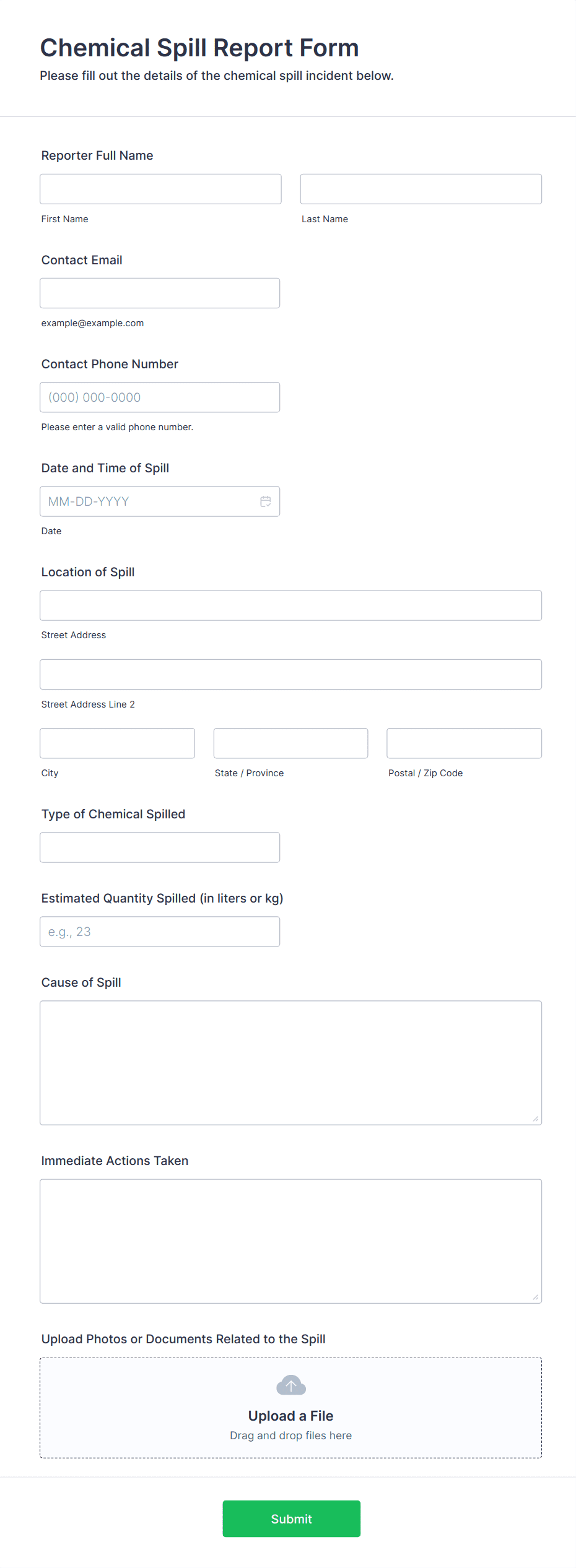
Task: Click the City input field
Action: coord(117,743)
